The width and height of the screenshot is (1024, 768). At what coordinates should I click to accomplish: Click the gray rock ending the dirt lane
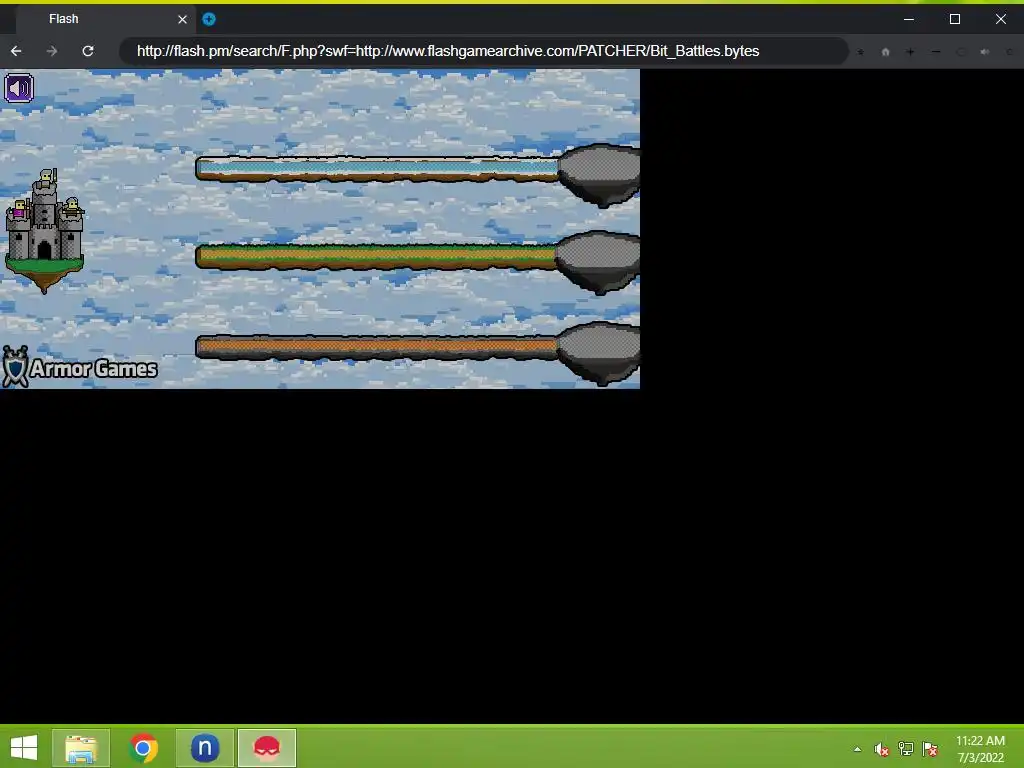click(600, 353)
